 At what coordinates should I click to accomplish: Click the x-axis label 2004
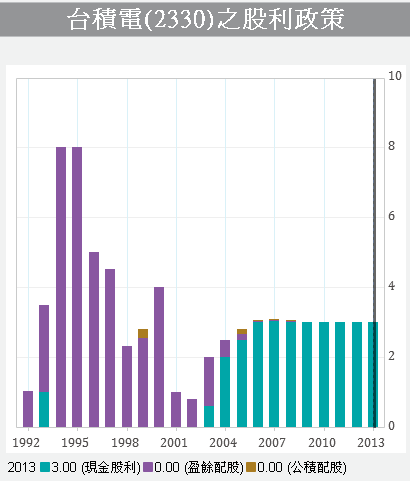click(223, 443)
